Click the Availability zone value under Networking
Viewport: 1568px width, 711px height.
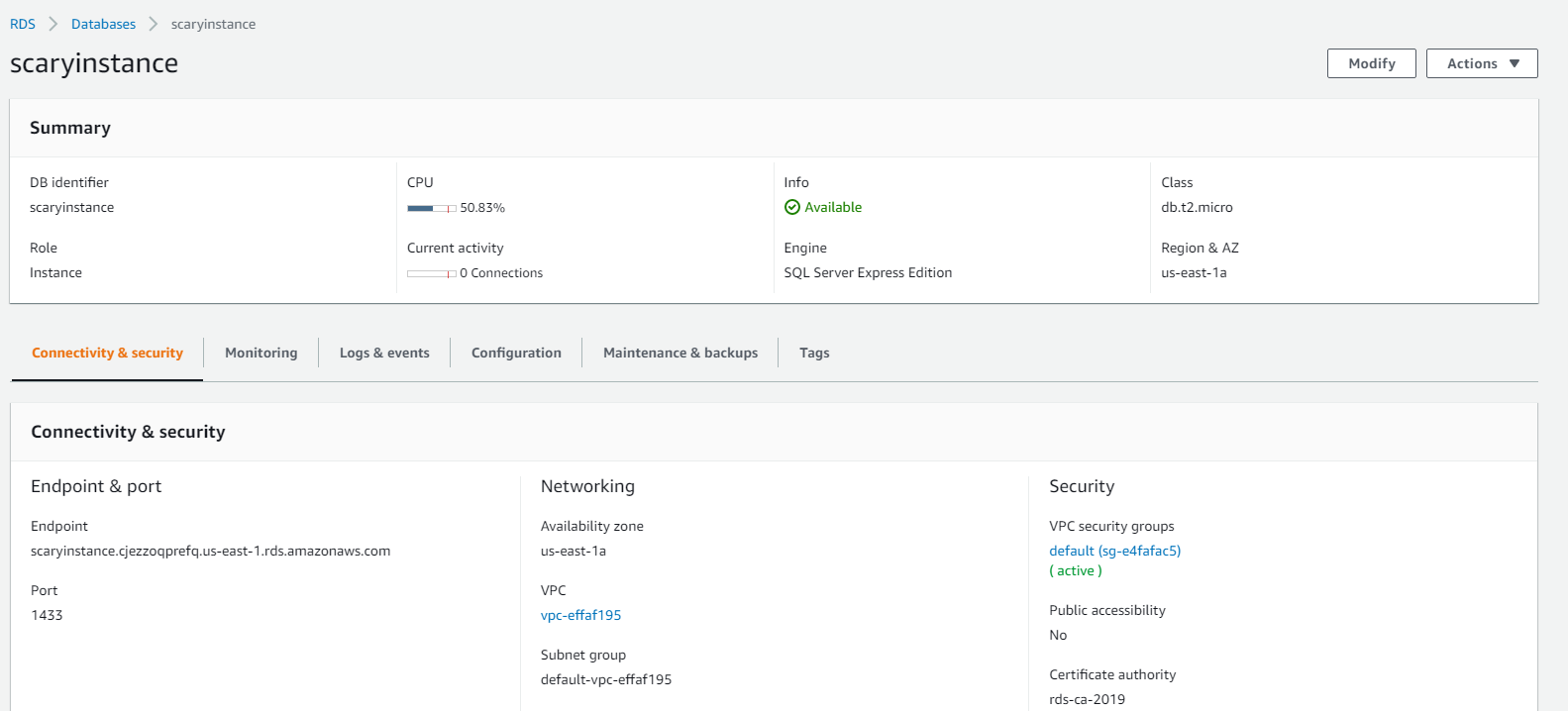tap(574, 551)
